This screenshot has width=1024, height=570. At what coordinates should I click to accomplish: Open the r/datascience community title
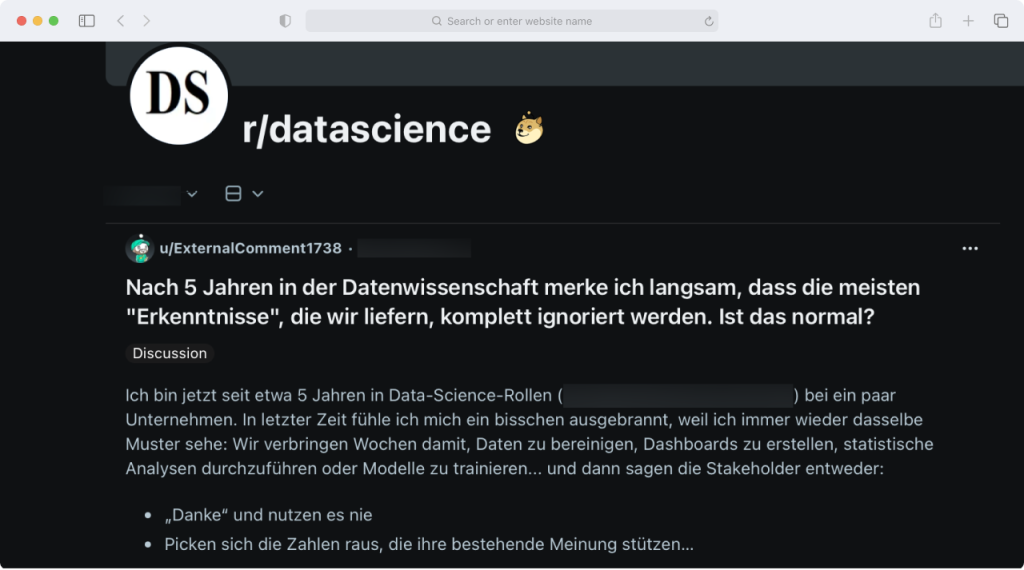pos(366,129)
